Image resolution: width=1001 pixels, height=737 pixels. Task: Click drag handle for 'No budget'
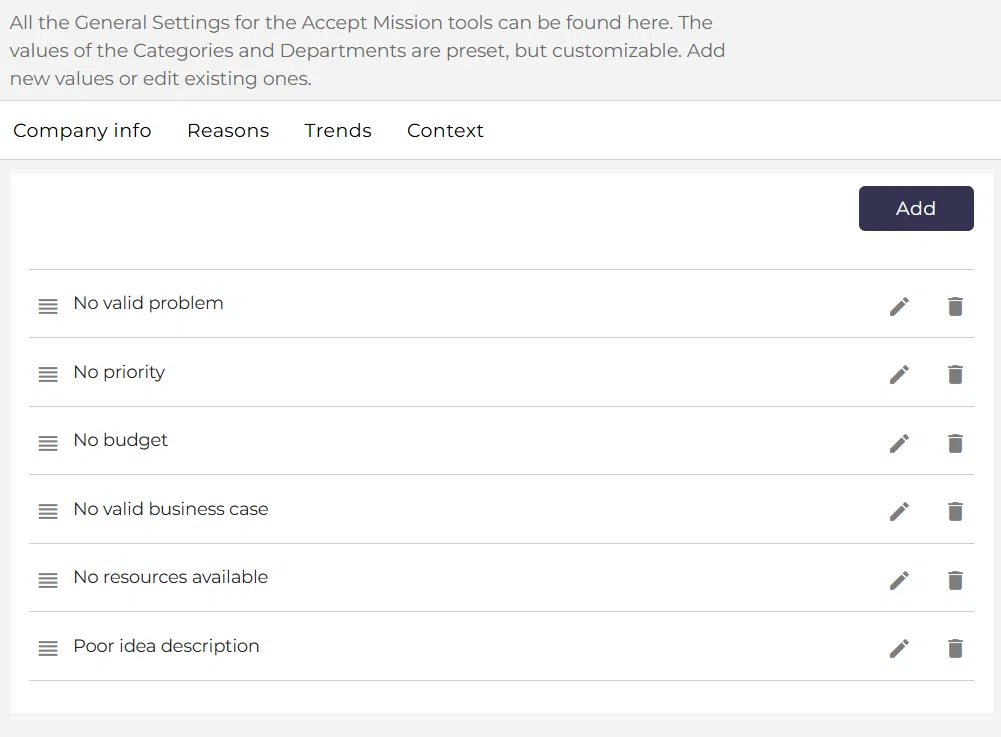point(48,443)
